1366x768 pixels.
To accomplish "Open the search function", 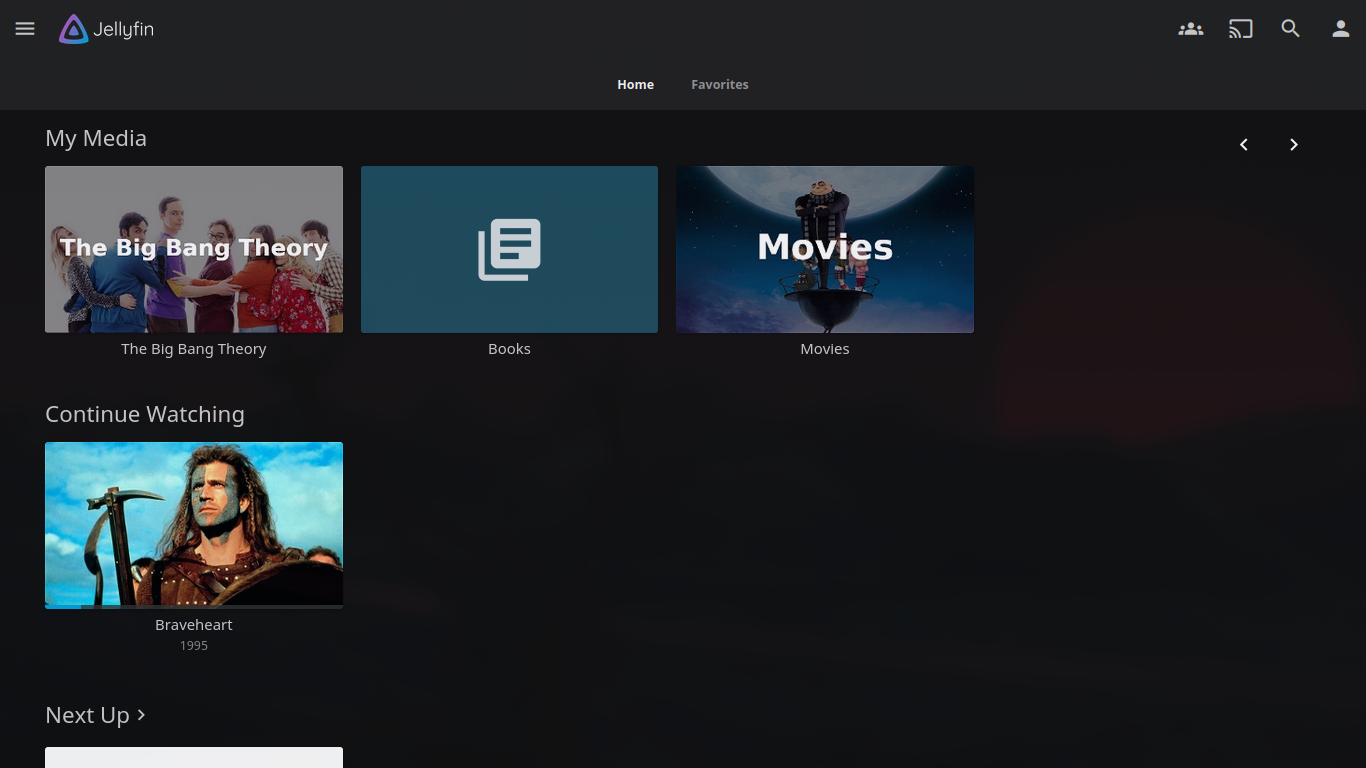I will tap(1290, 28).
